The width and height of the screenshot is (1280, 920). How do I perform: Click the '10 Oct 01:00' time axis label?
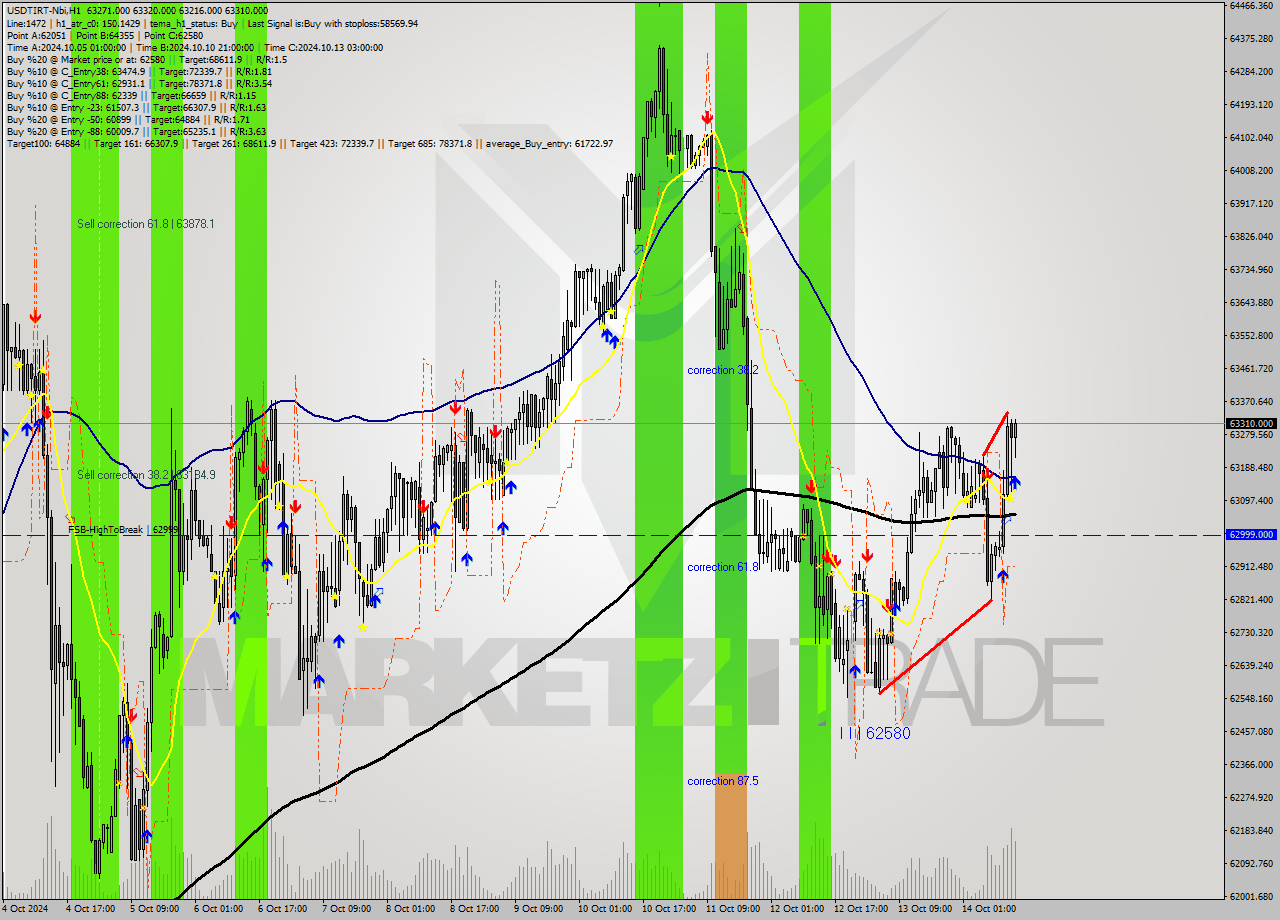tap(605, 909)
